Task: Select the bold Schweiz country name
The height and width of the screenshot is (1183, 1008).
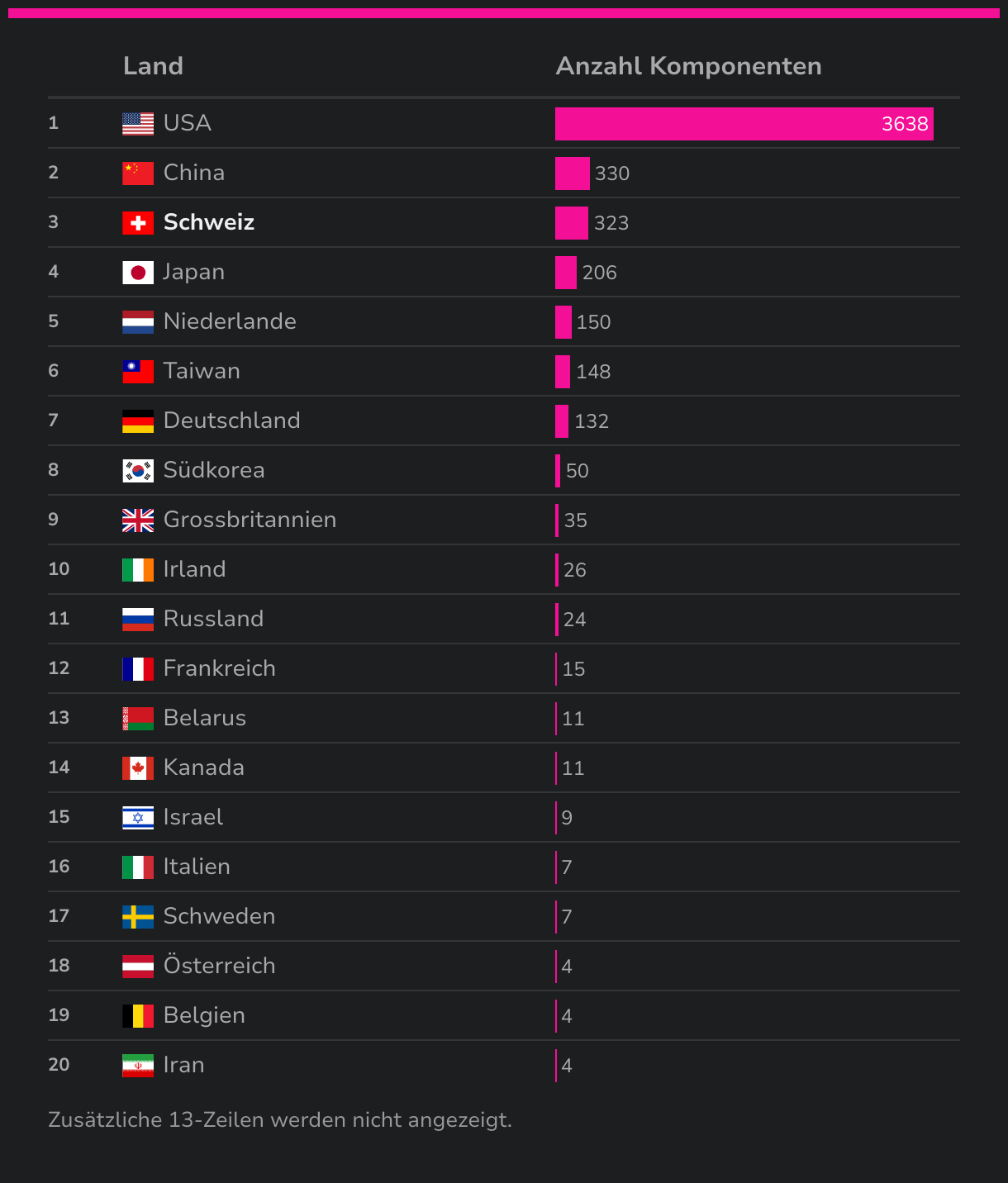Action: pos(209,222)
